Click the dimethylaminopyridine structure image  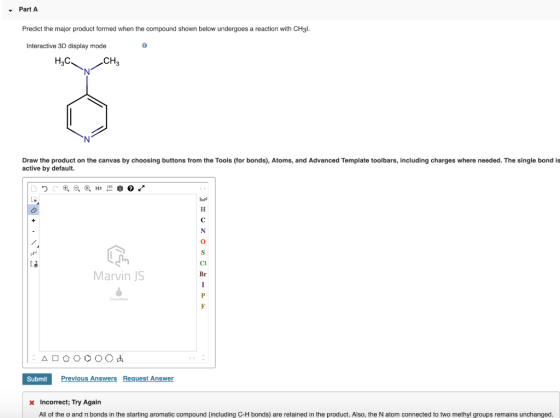[x=87, y=99]
